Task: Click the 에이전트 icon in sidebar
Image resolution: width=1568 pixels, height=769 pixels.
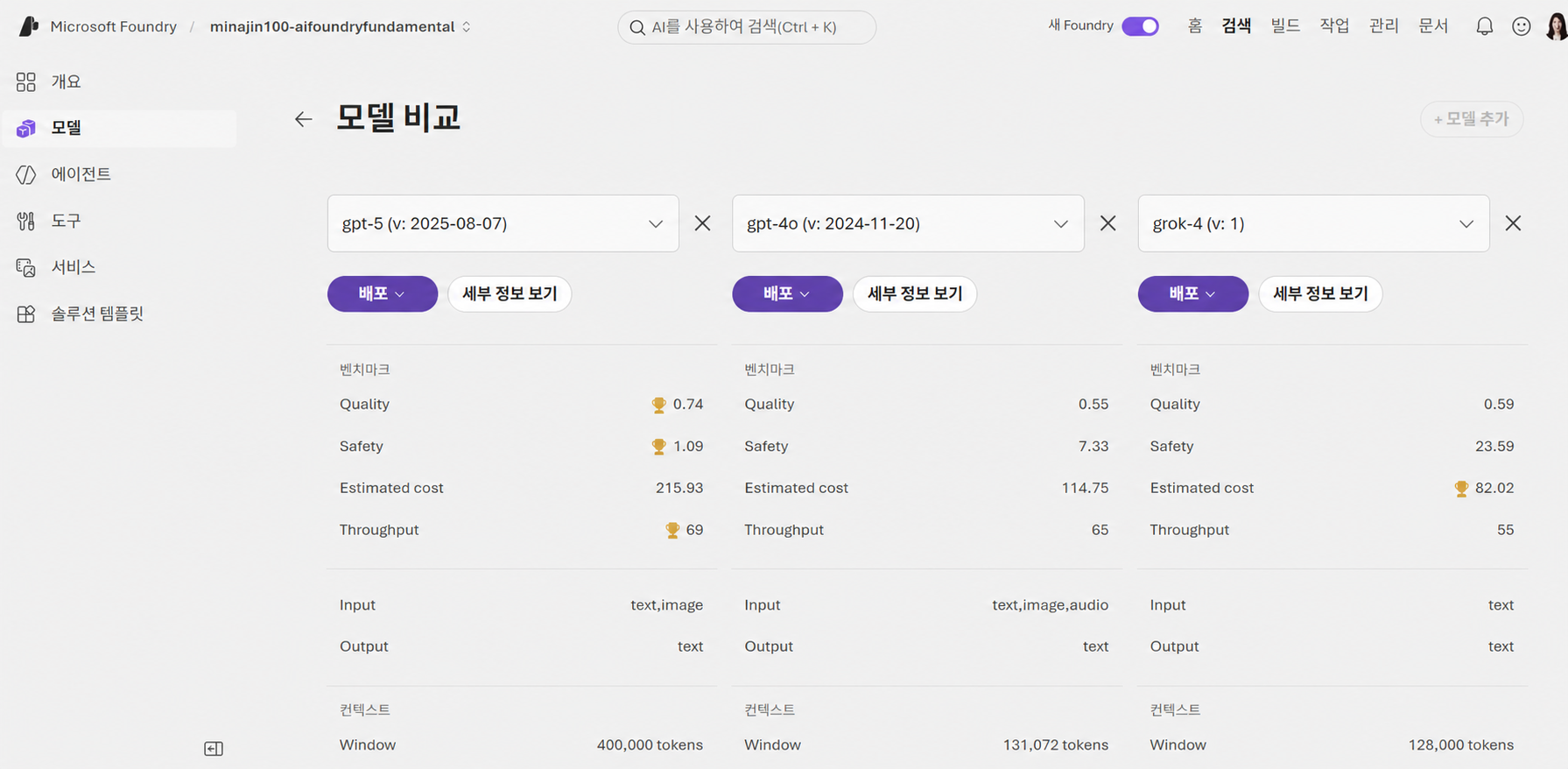Action: pos(26,174)
